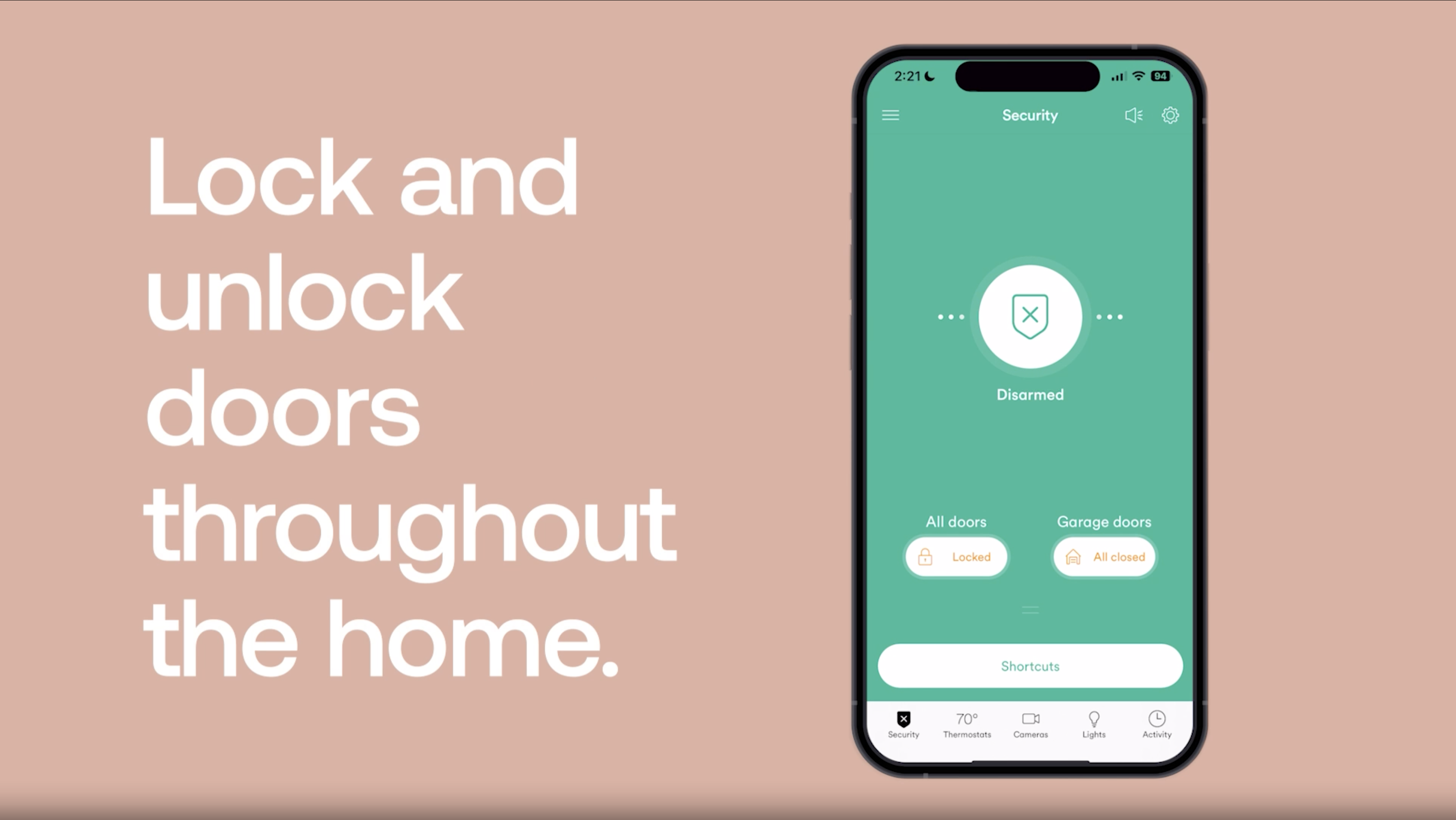This screenshot has width=1456, height=820.
Task: Toggle the All doors Locked status
Action: click(955, 556)
